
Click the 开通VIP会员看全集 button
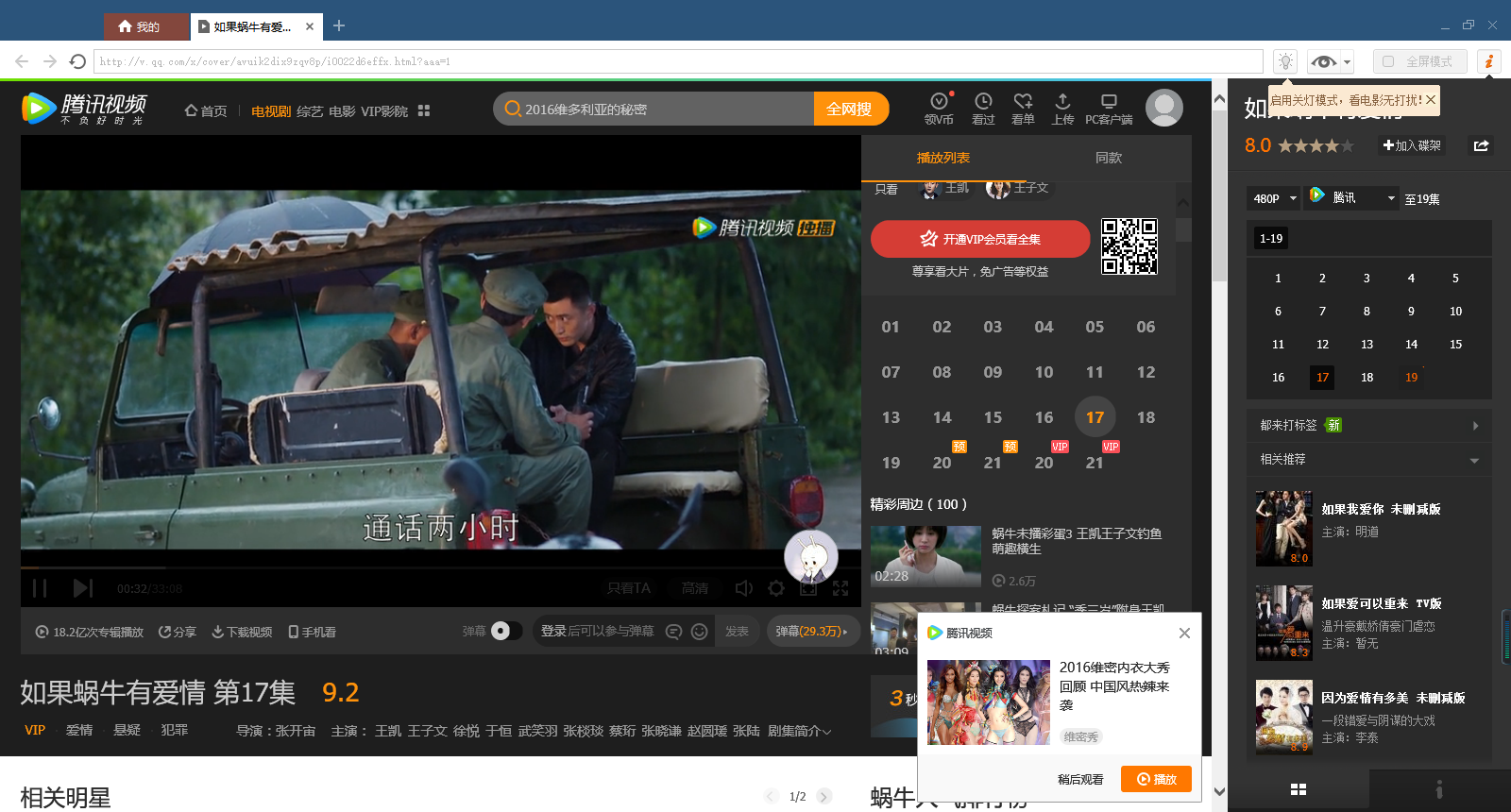pyautogui.click(x=980, y=239)
